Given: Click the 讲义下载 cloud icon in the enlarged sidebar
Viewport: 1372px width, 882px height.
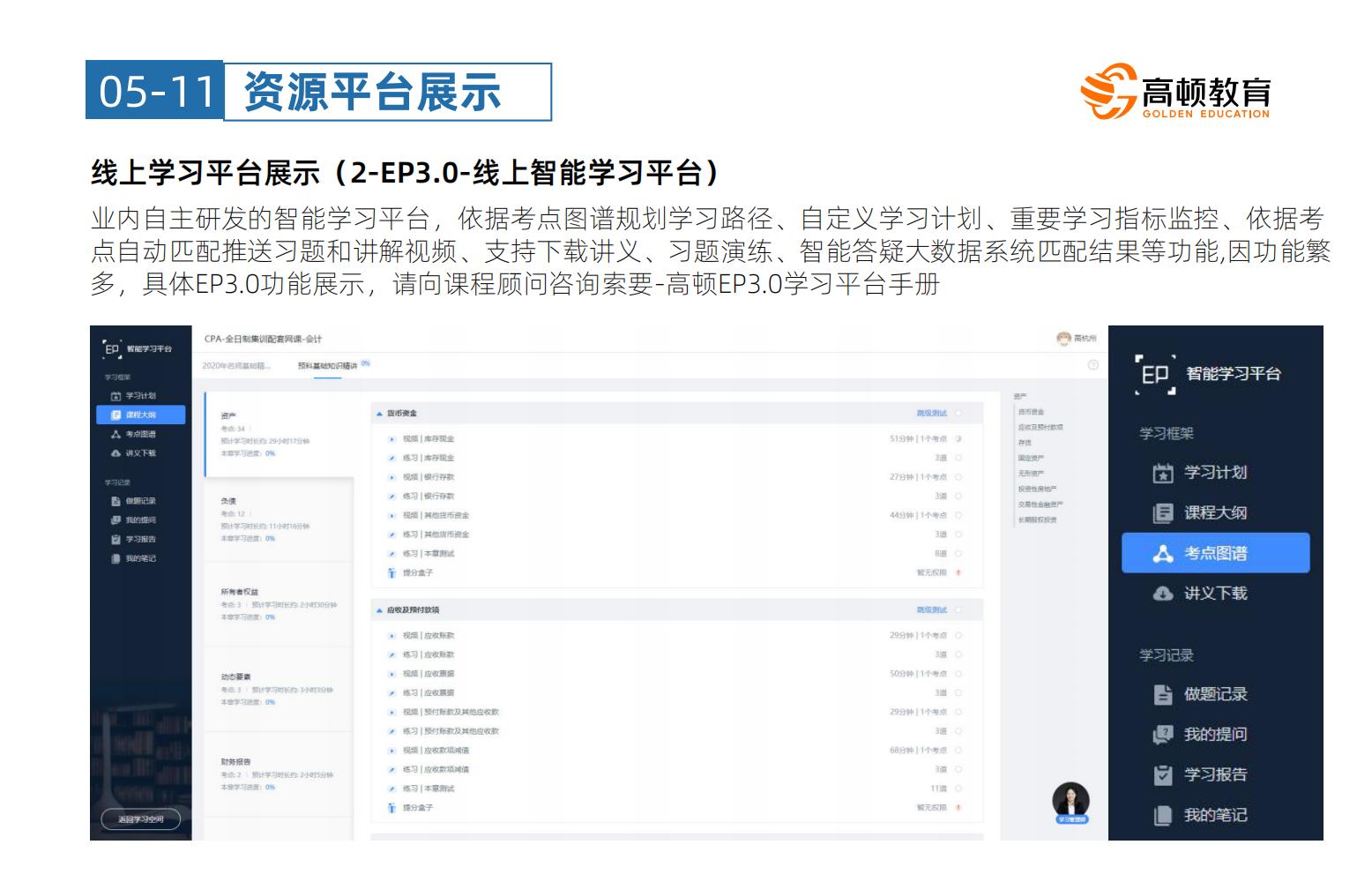Looking at the screenshot, I should click(1163, 594).
